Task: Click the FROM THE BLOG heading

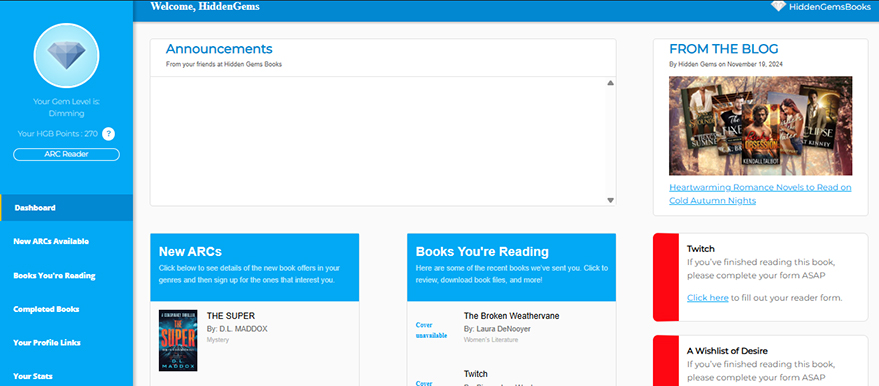Action: (724, 49)
